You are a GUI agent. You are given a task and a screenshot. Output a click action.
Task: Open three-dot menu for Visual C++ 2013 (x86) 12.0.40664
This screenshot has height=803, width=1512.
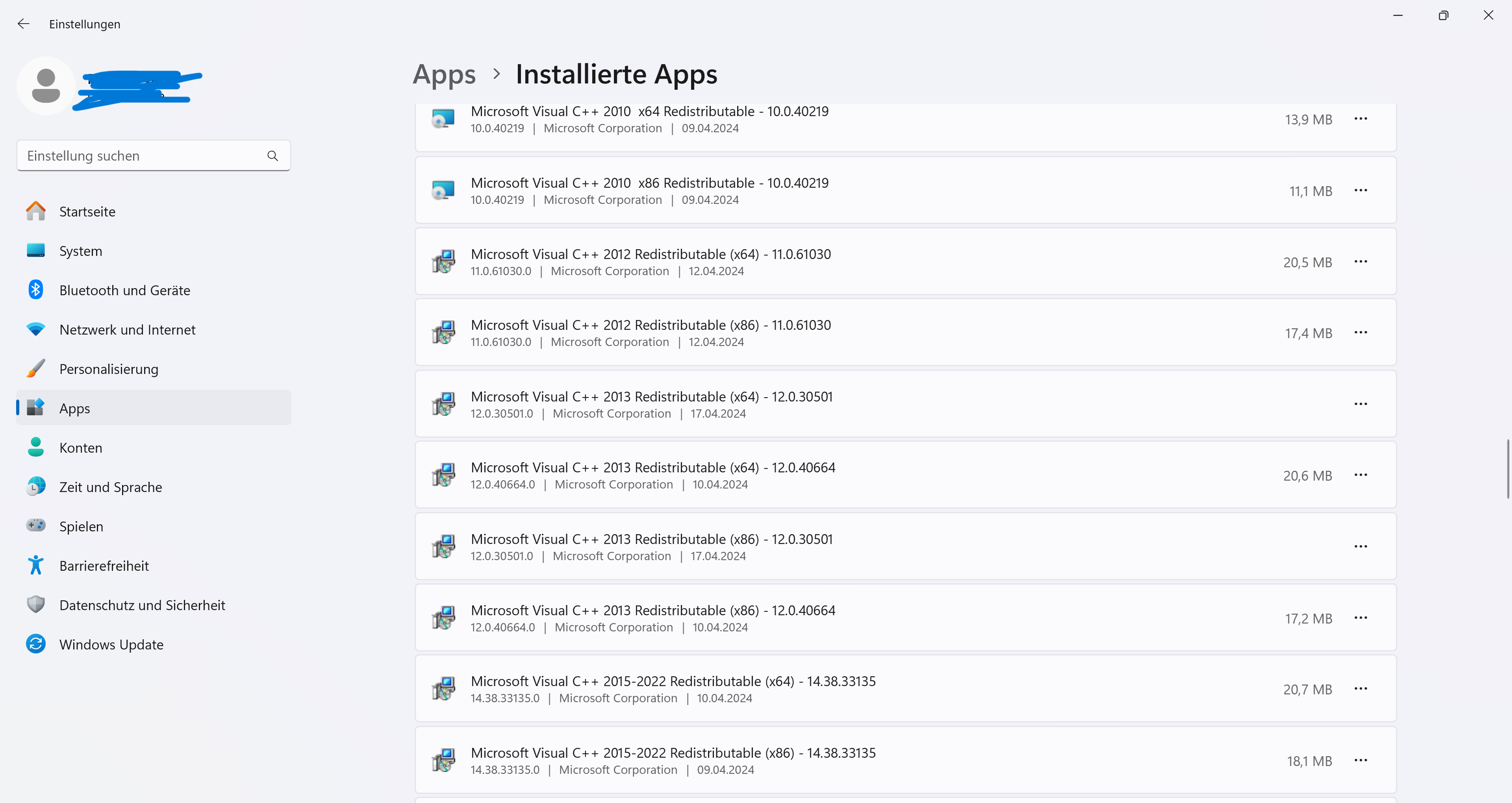coord(1360,618)
